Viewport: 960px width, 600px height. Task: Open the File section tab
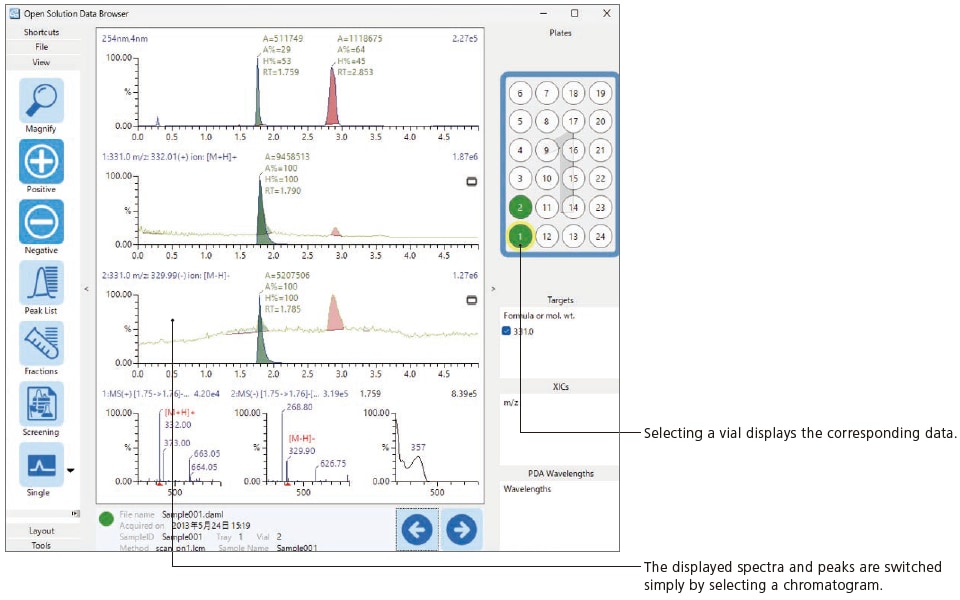(41, 47)
